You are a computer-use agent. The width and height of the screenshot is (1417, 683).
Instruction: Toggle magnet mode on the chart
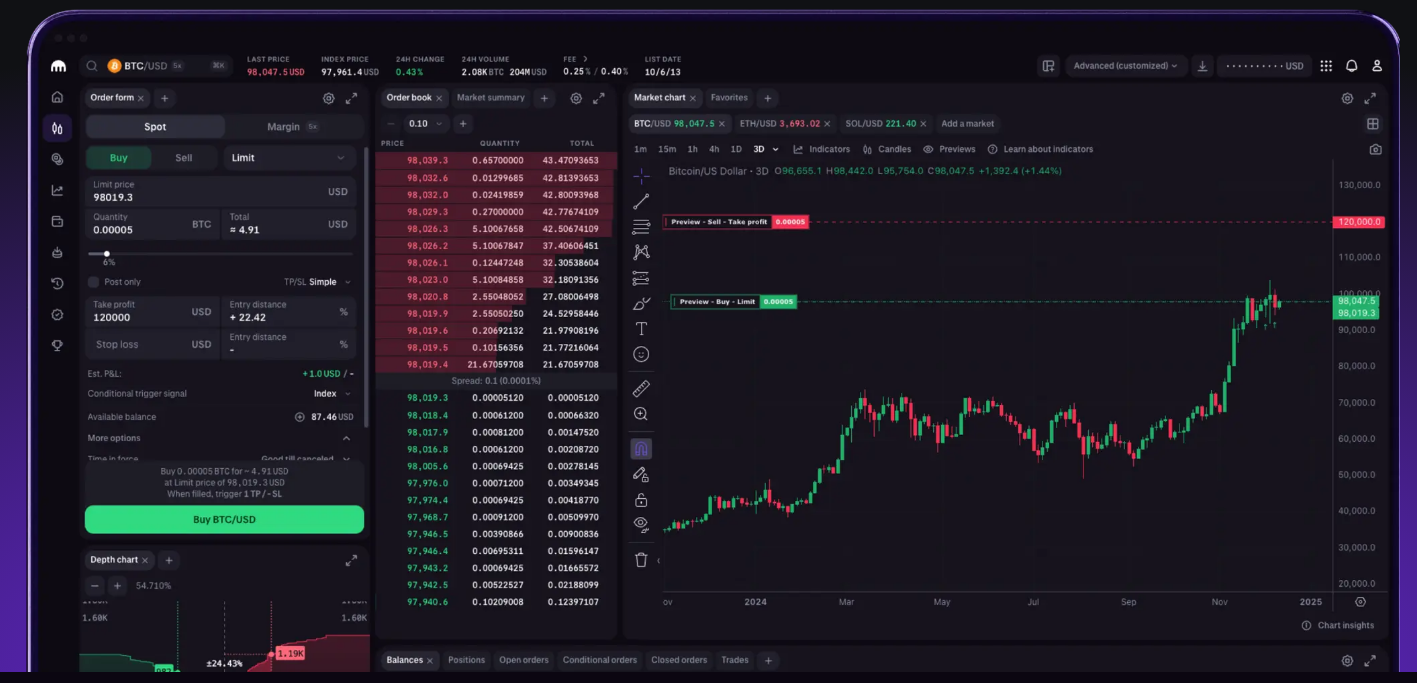(x=641, y=448)
